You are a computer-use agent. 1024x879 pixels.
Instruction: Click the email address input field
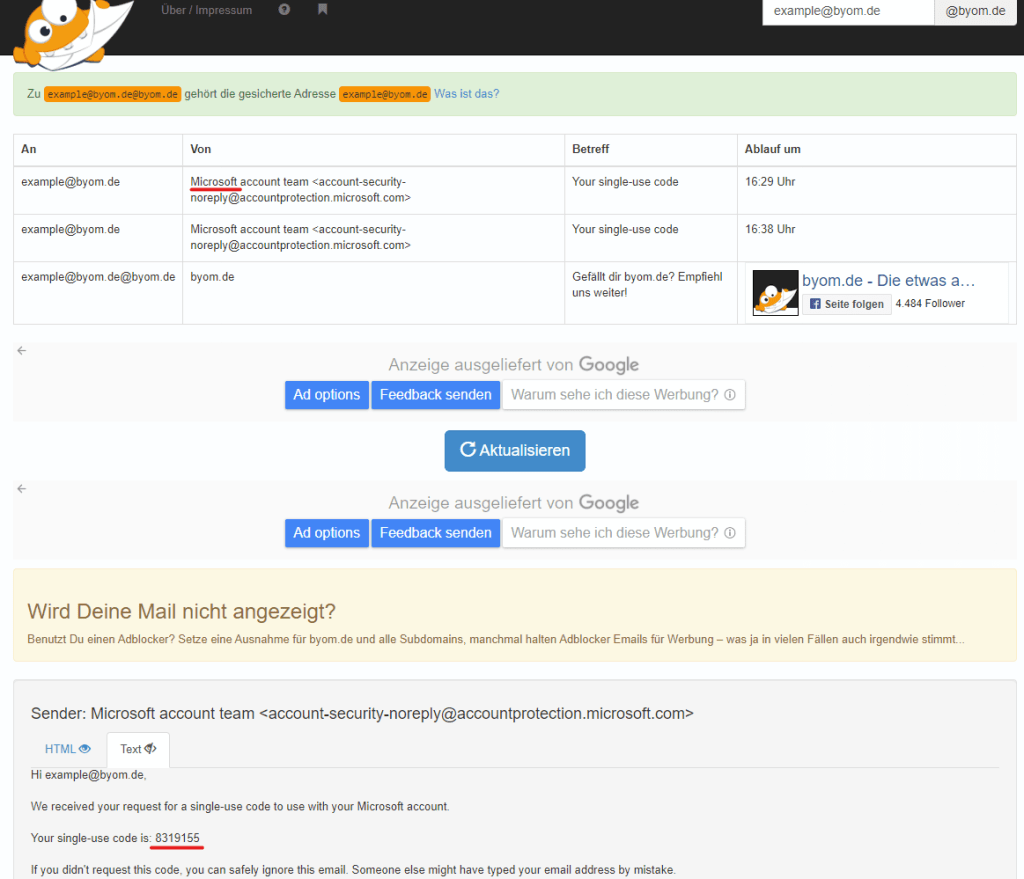pyautogui.click(x=847, y=11)
